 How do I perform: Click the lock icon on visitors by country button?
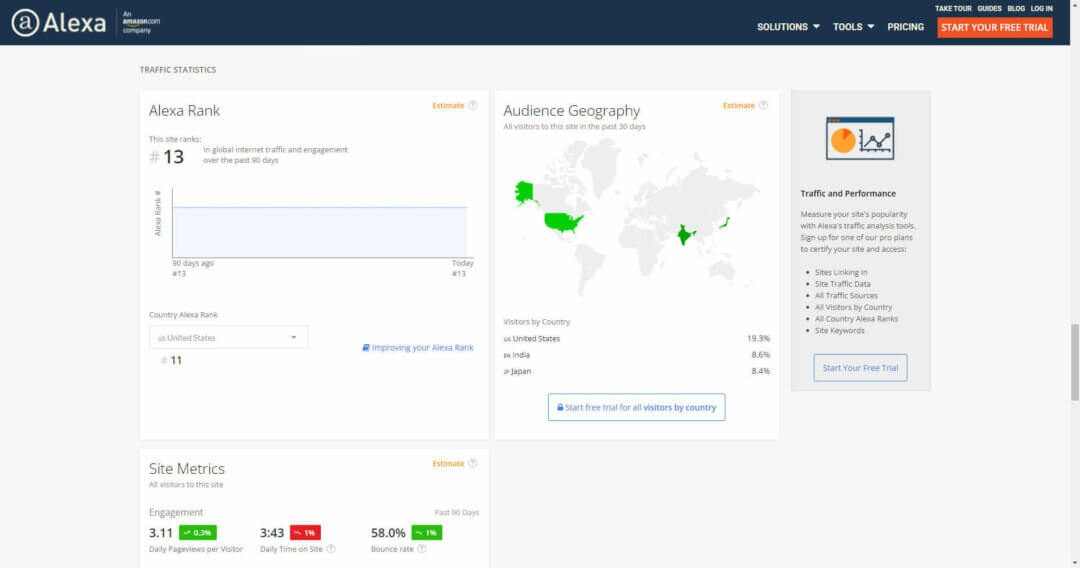560,408
